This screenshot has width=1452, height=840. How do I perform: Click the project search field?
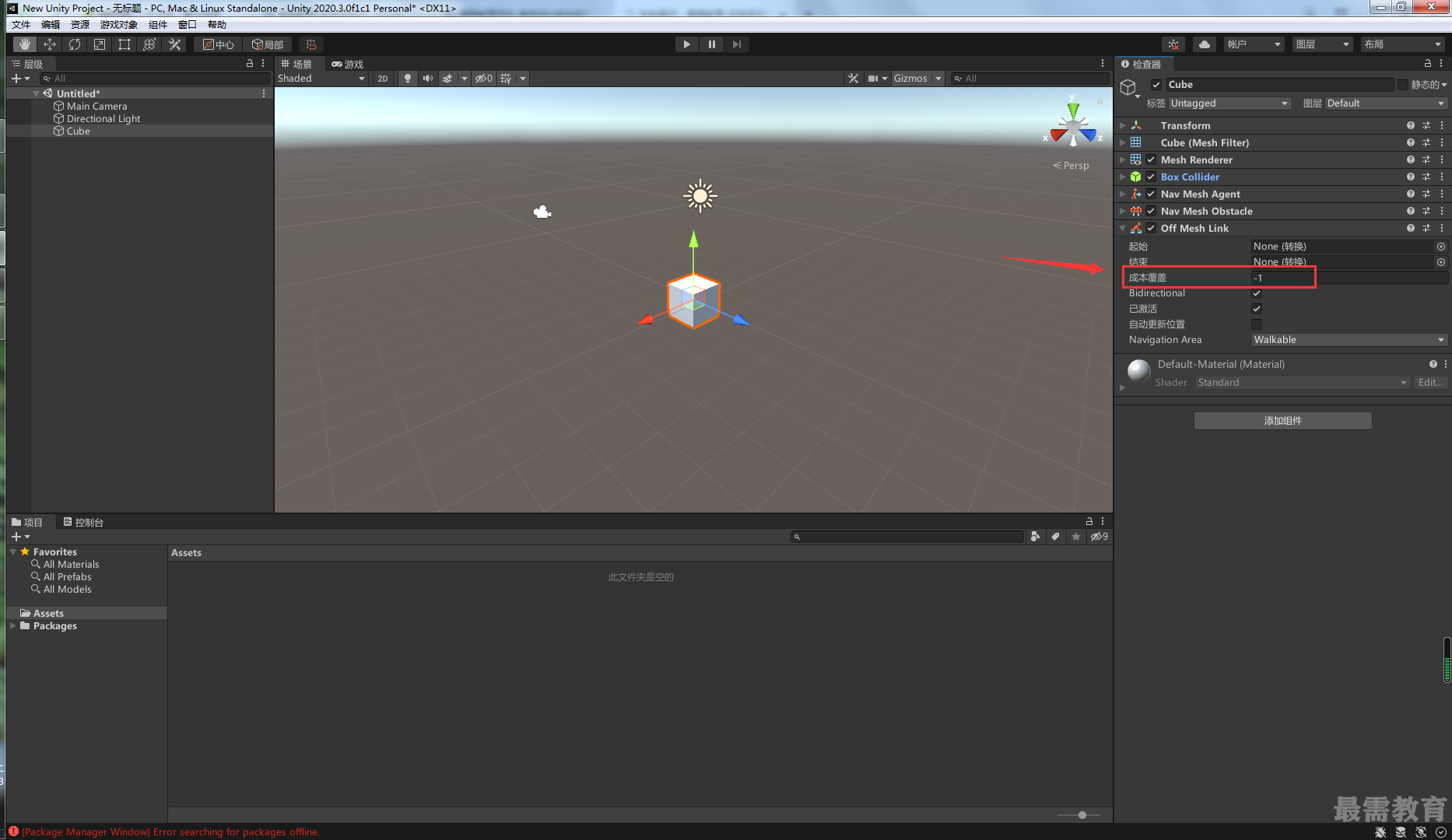click(907, 537)
